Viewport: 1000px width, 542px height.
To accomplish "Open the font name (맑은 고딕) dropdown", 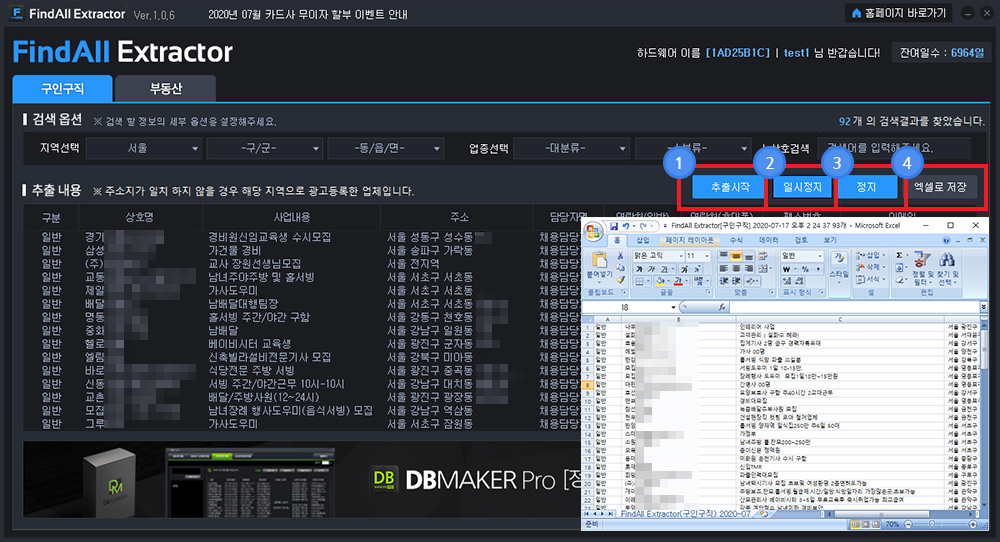I will pyautogui.click(x=681, y=256).
